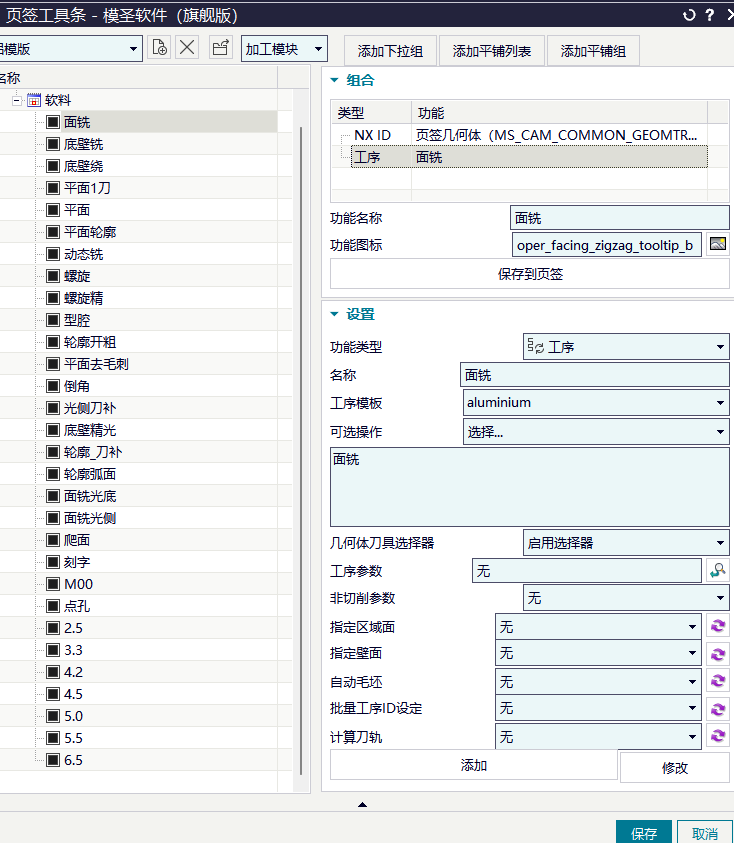Click the 添加平铺组 button

tap(593, 51)
